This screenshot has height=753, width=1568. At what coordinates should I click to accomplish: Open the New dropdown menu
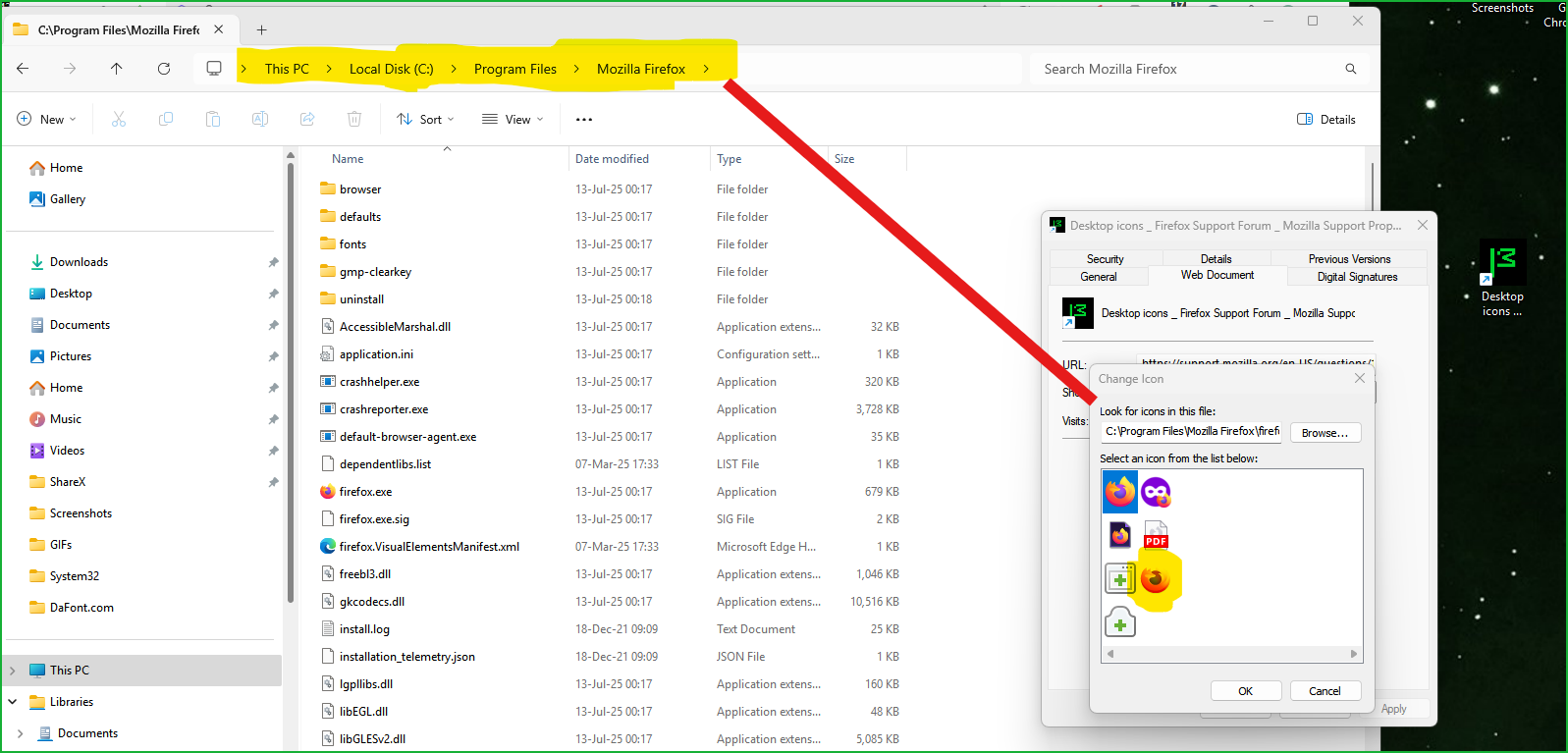pos(46,119)
